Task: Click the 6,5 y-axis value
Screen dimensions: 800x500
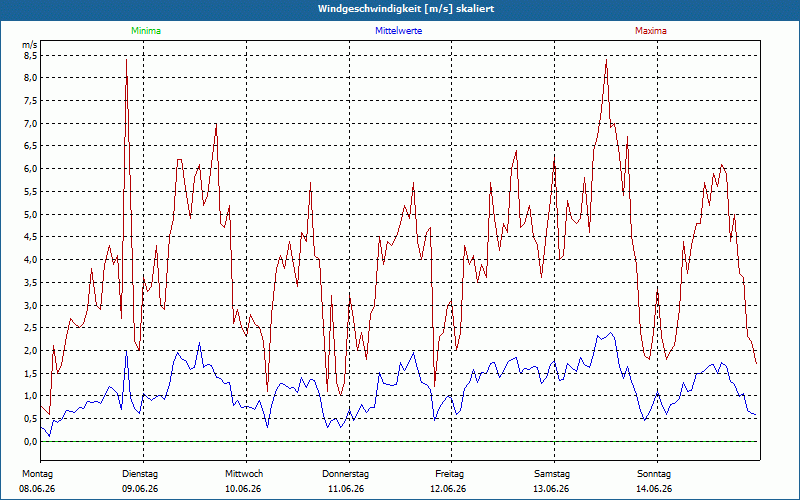Action: click(x=31, y=146)
